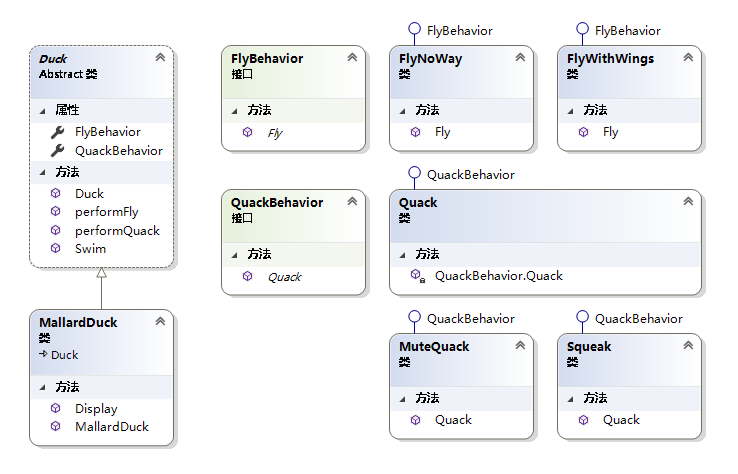Collapse the Duck class box chevron
Viewport: 738px width, 474px height.
coord(160,58)
